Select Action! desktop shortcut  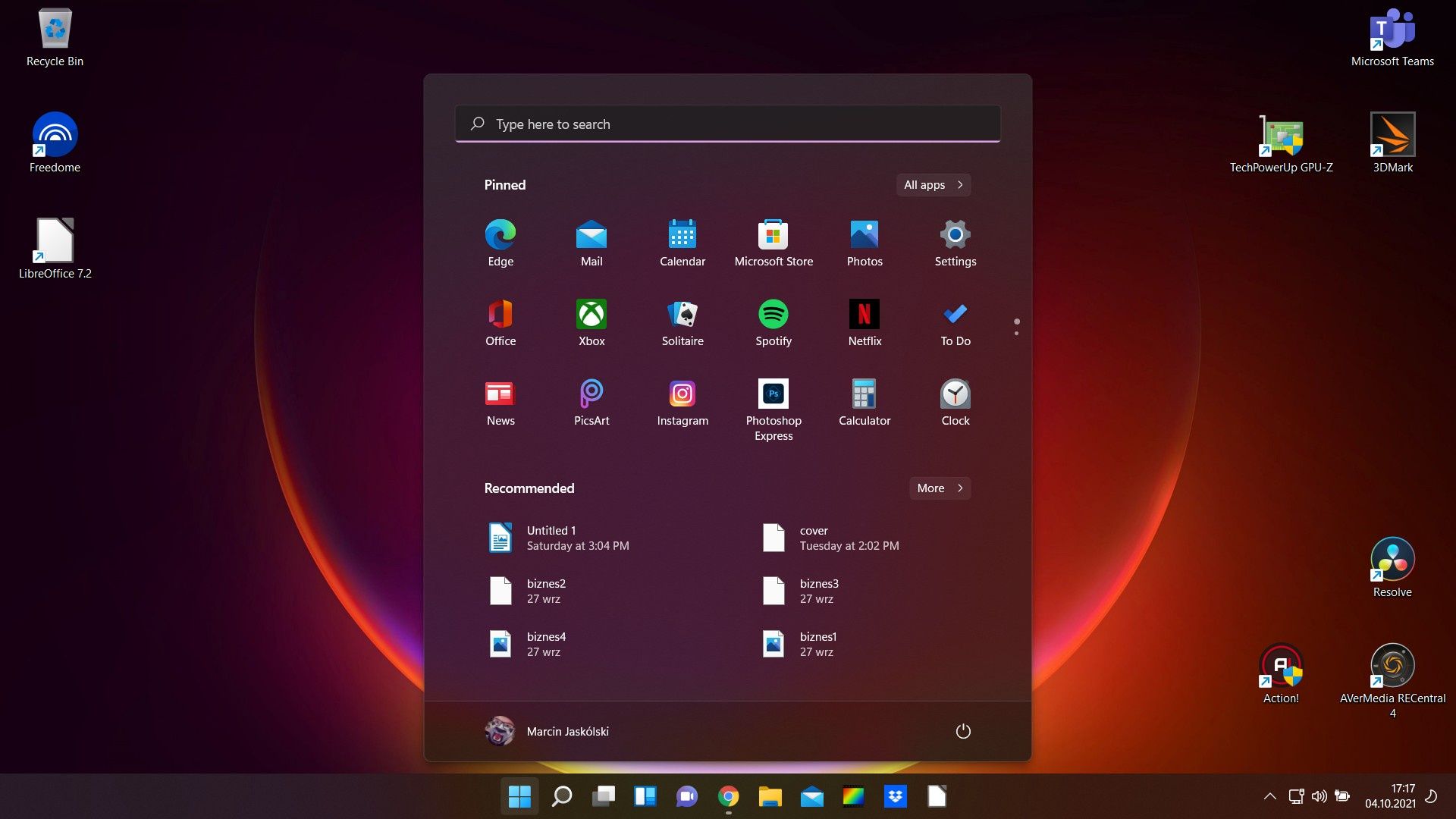pos(1281,674)
